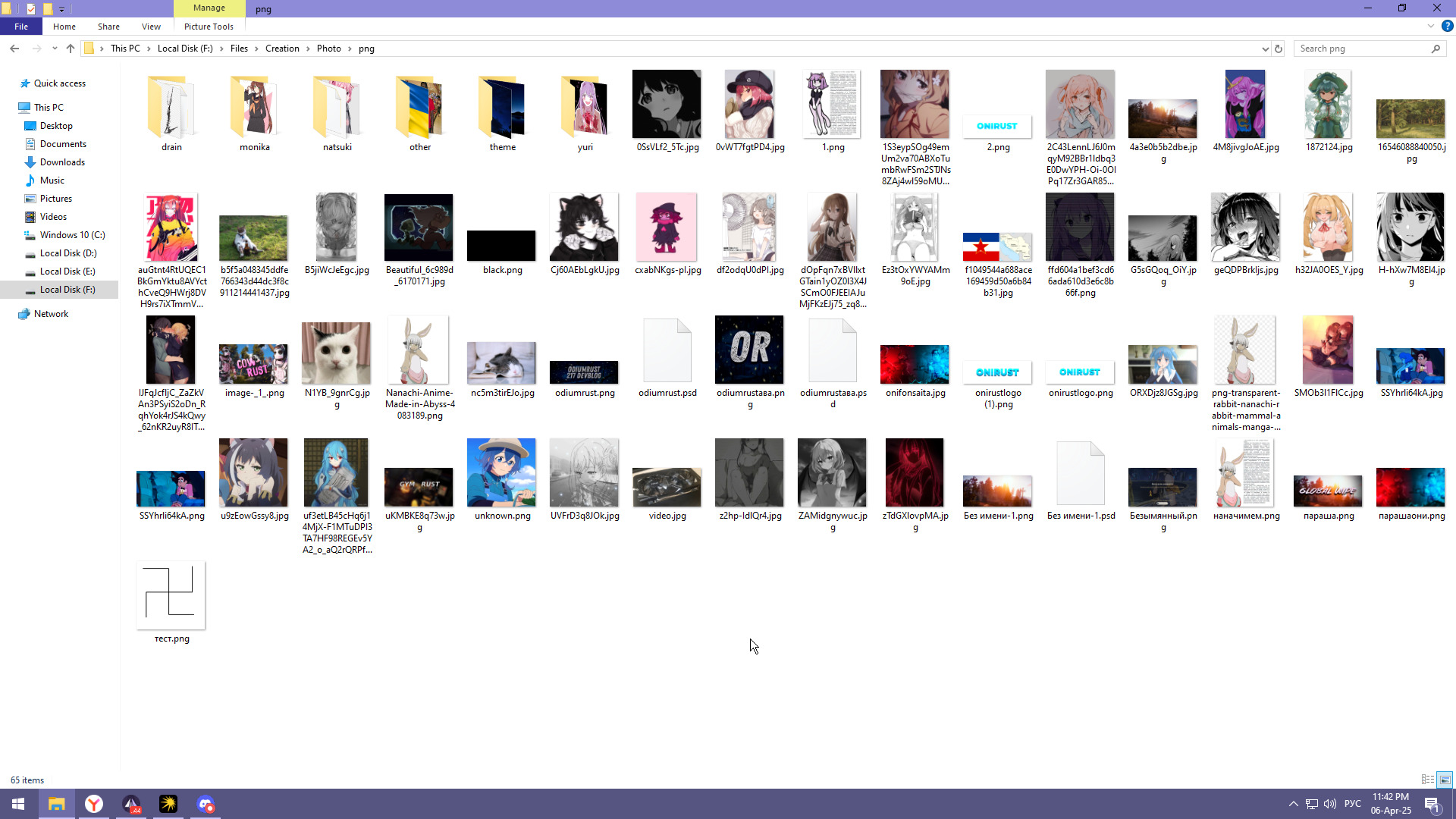This screenshot has width=1456, height=819.
Task: Expand the address bar history dropdown
Action: point(1265,49)
